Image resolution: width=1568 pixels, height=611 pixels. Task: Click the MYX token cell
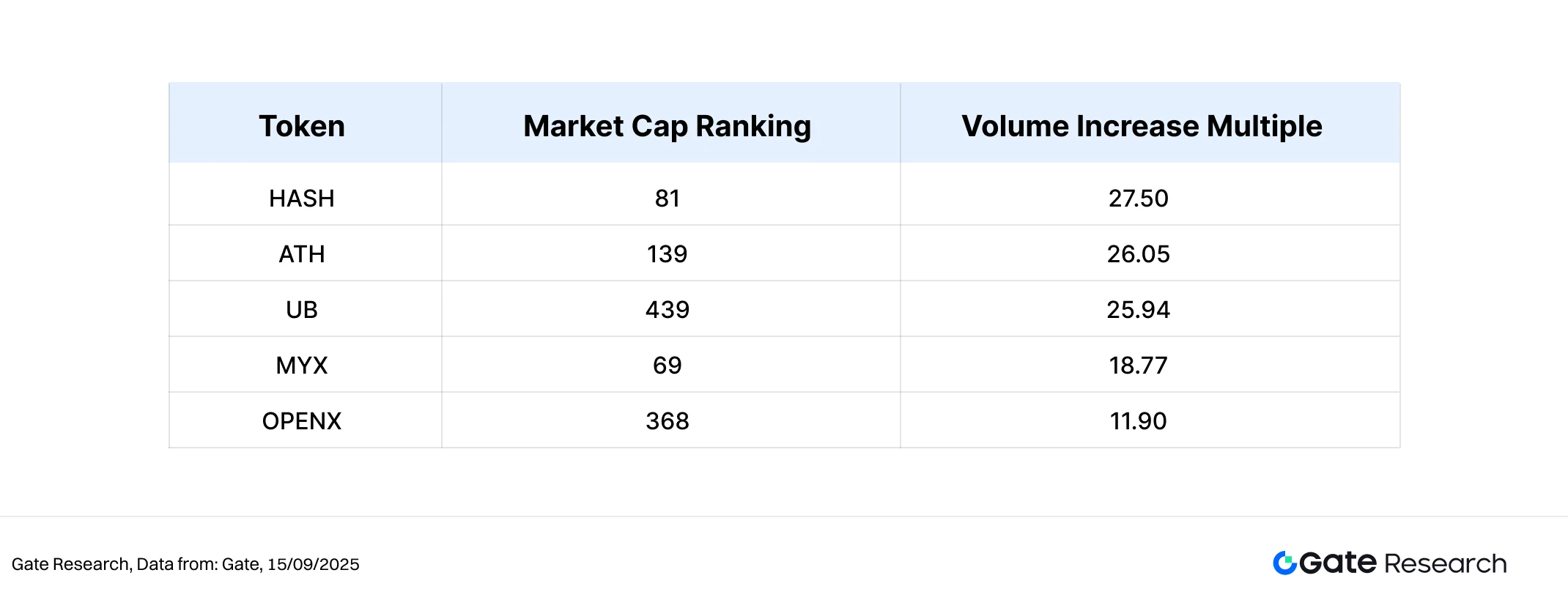pos(302,366)
